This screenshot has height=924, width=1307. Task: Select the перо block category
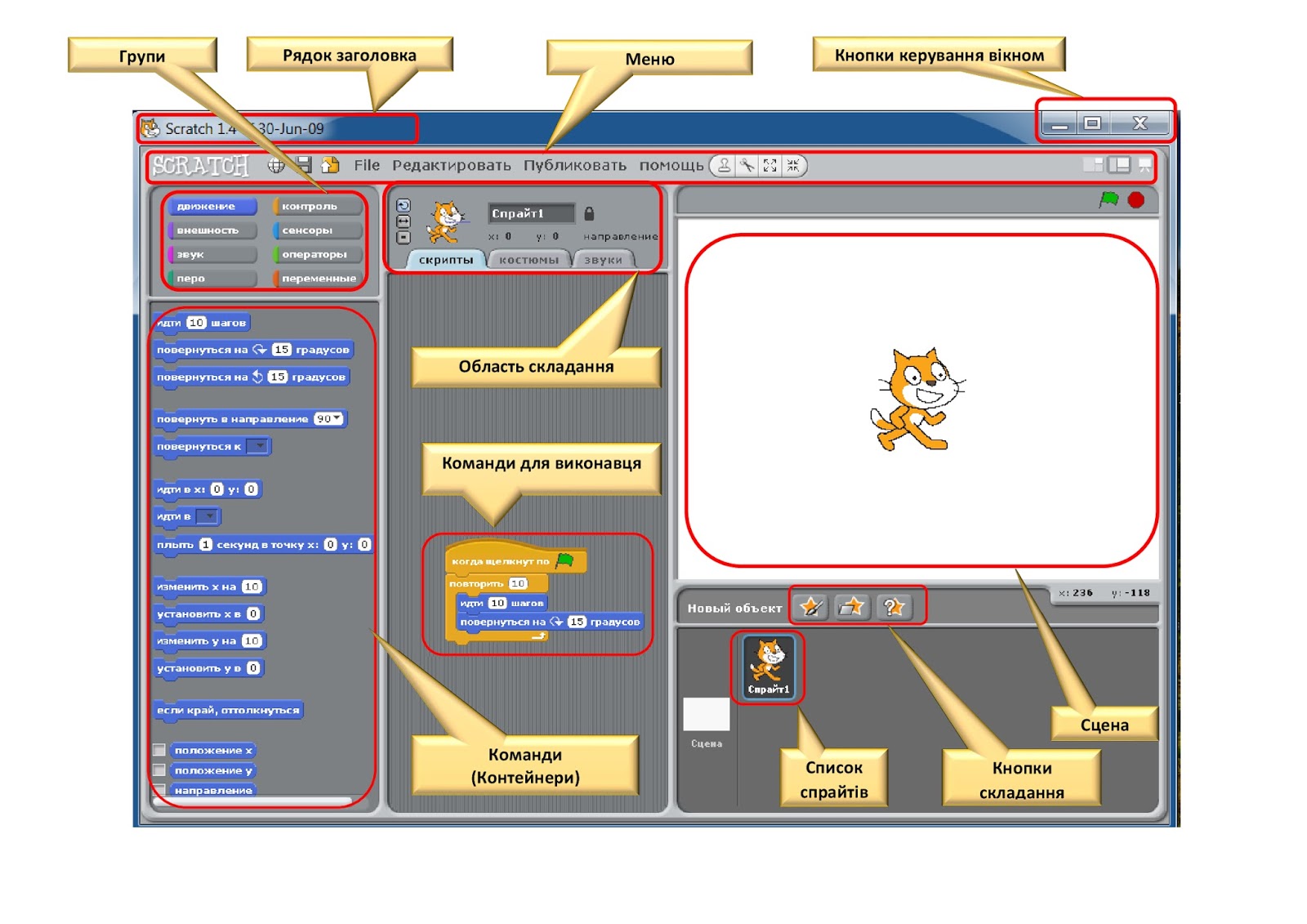click(212, 279)
